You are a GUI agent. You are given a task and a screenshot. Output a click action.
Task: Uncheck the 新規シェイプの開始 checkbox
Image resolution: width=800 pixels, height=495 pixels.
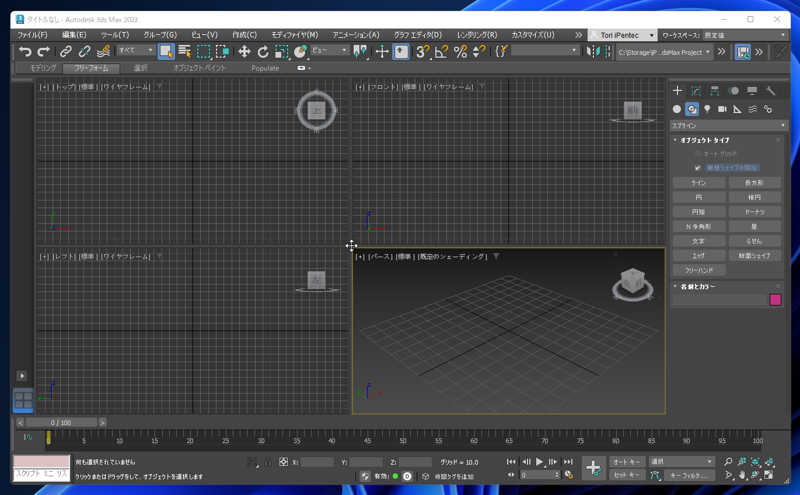pyautogui.click(x=697, y=168)
